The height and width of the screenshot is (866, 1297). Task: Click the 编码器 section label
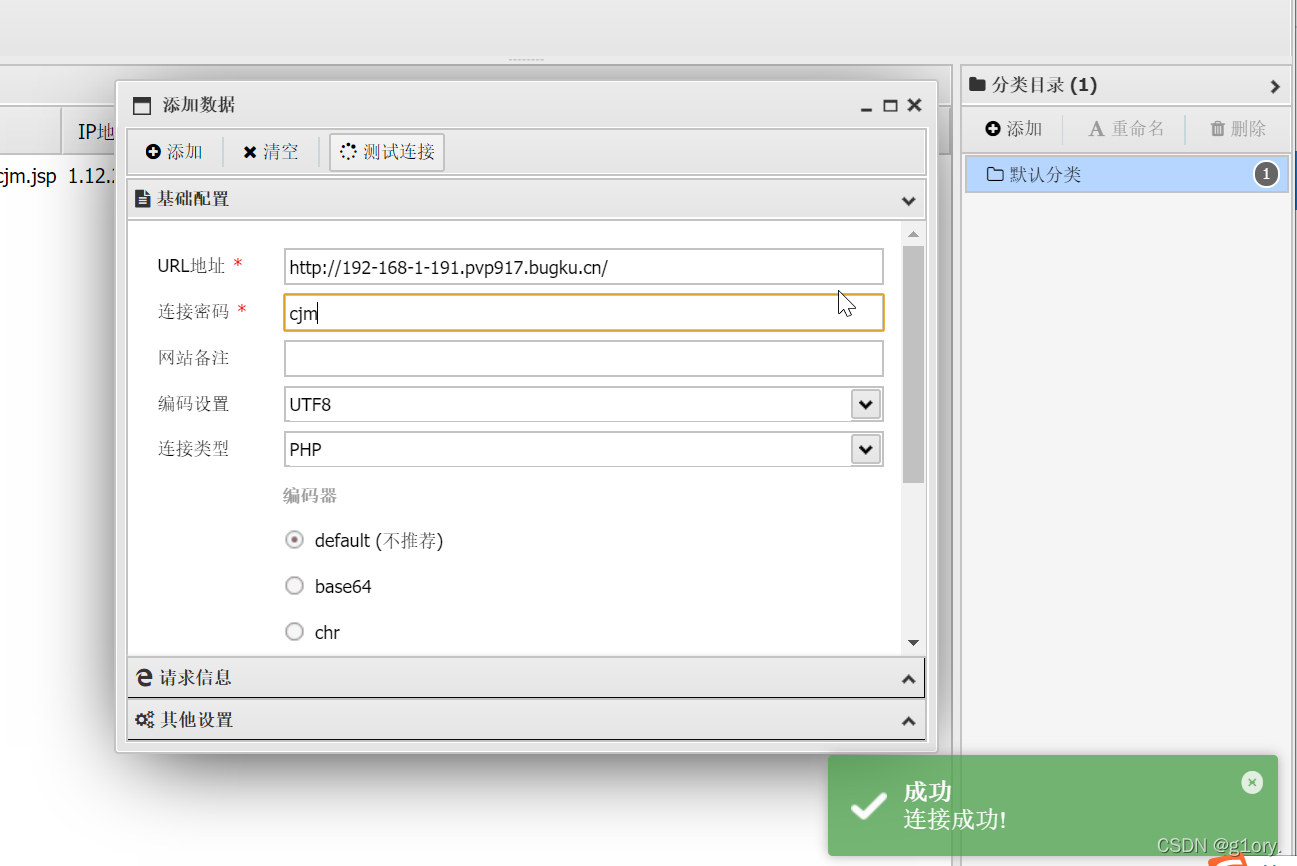tap(310, 496)
